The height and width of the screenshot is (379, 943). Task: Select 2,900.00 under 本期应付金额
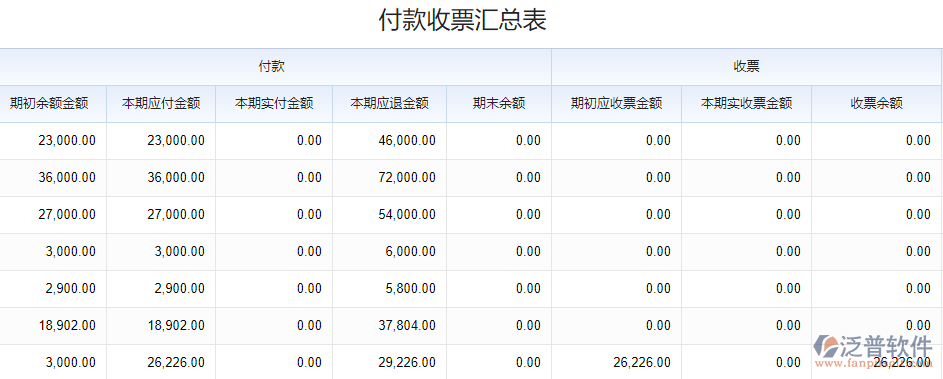pyautogui.click(x=179, y=289)
